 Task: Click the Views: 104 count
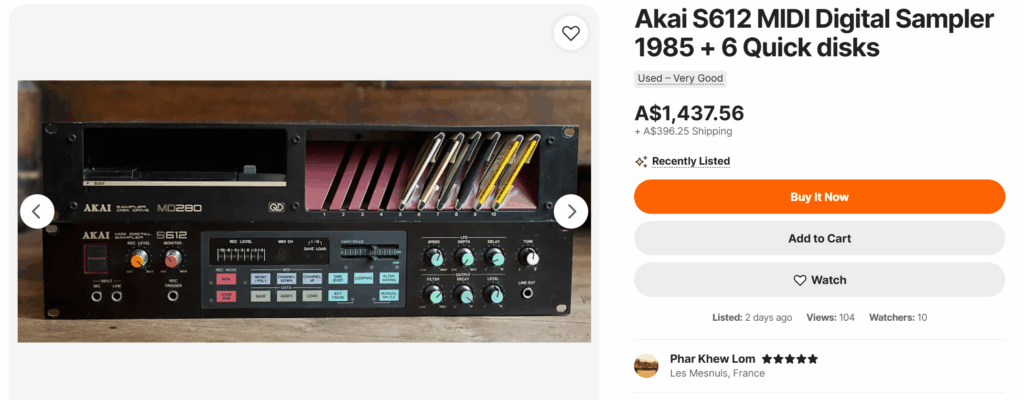pos(832,317)
